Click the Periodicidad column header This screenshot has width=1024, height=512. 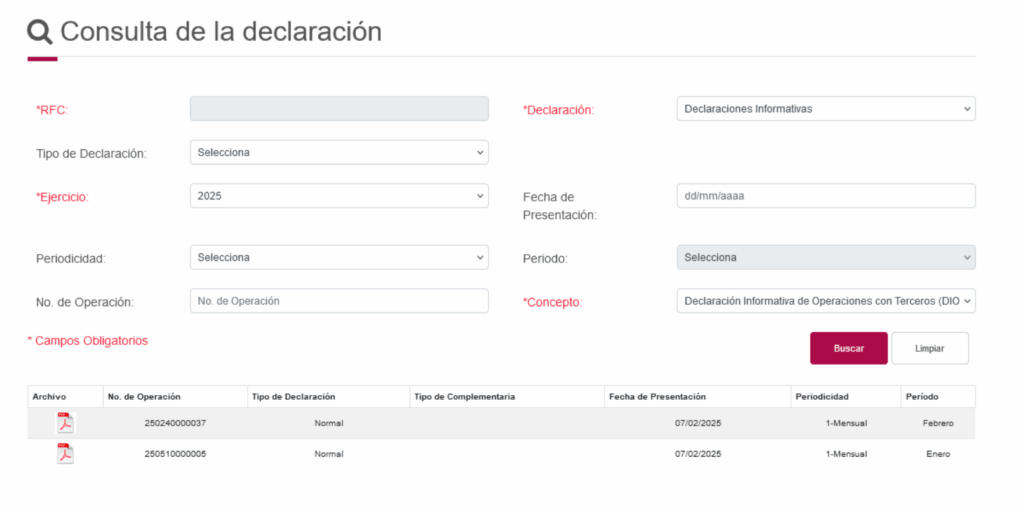824,397
